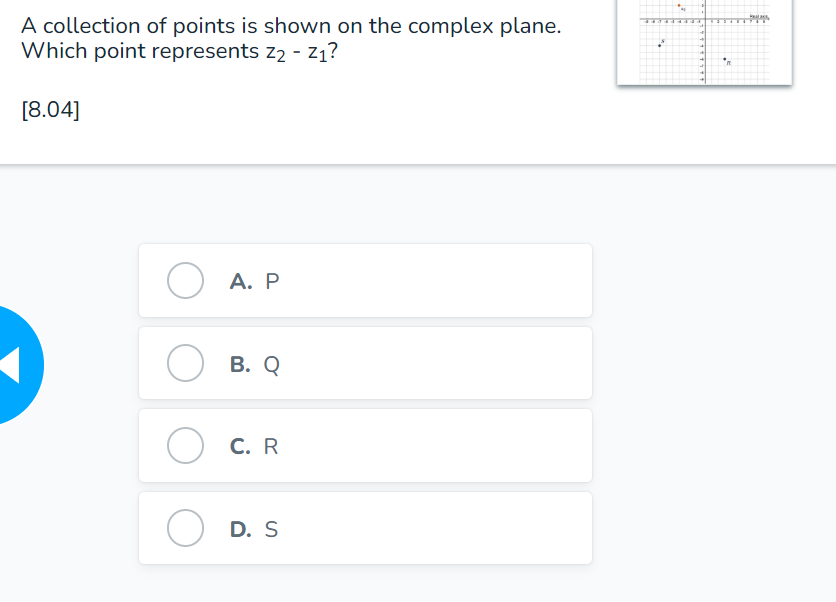Click the point labeled S on the graph
Screen dimensions: 836x602
click(x=659, y=45)
